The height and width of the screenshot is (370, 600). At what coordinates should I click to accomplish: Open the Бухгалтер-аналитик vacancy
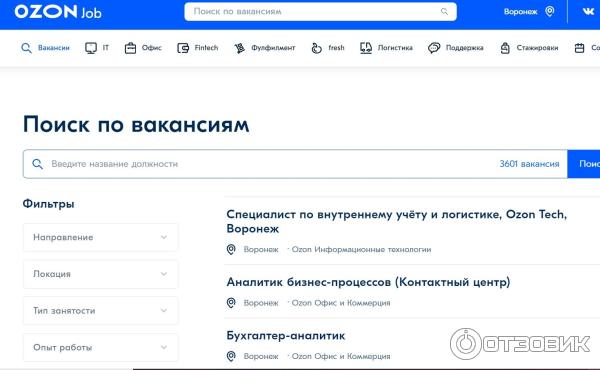coord(285,336)
